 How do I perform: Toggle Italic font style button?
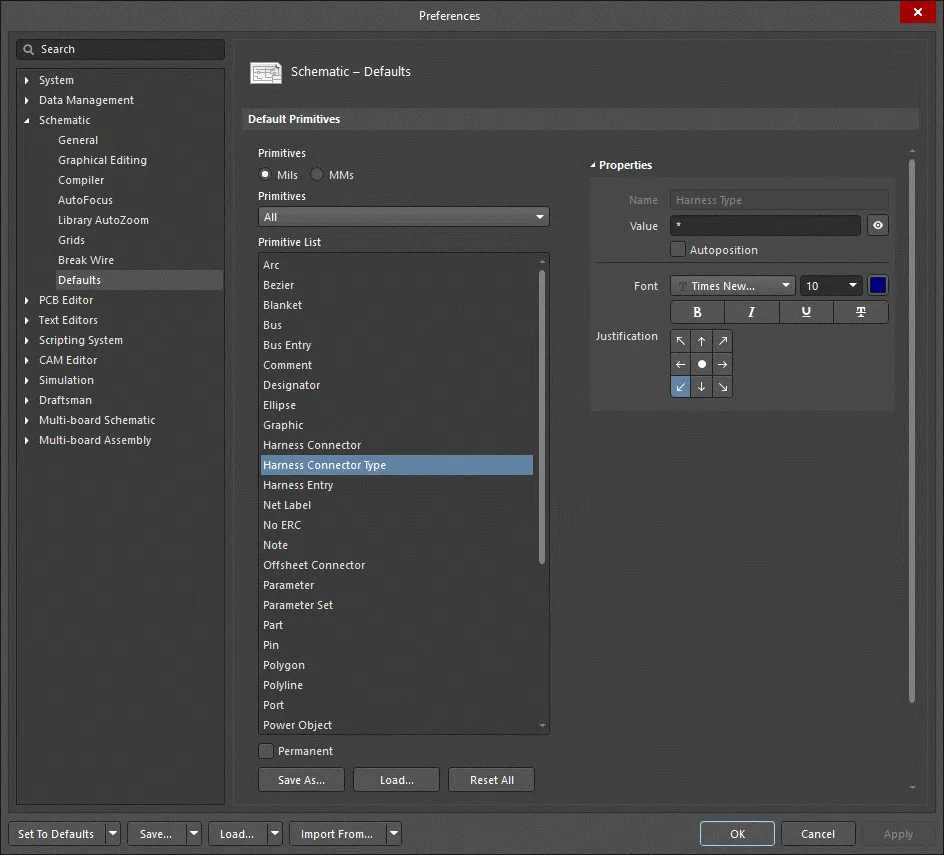click(x=752, y=312)
